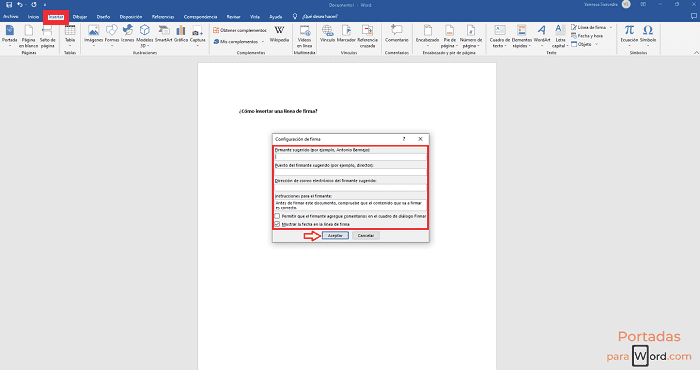Image resolution: width=700 pixels, height=370 pixels.
Task: Insert a Vínculo hyperlink
Action: 327,34
